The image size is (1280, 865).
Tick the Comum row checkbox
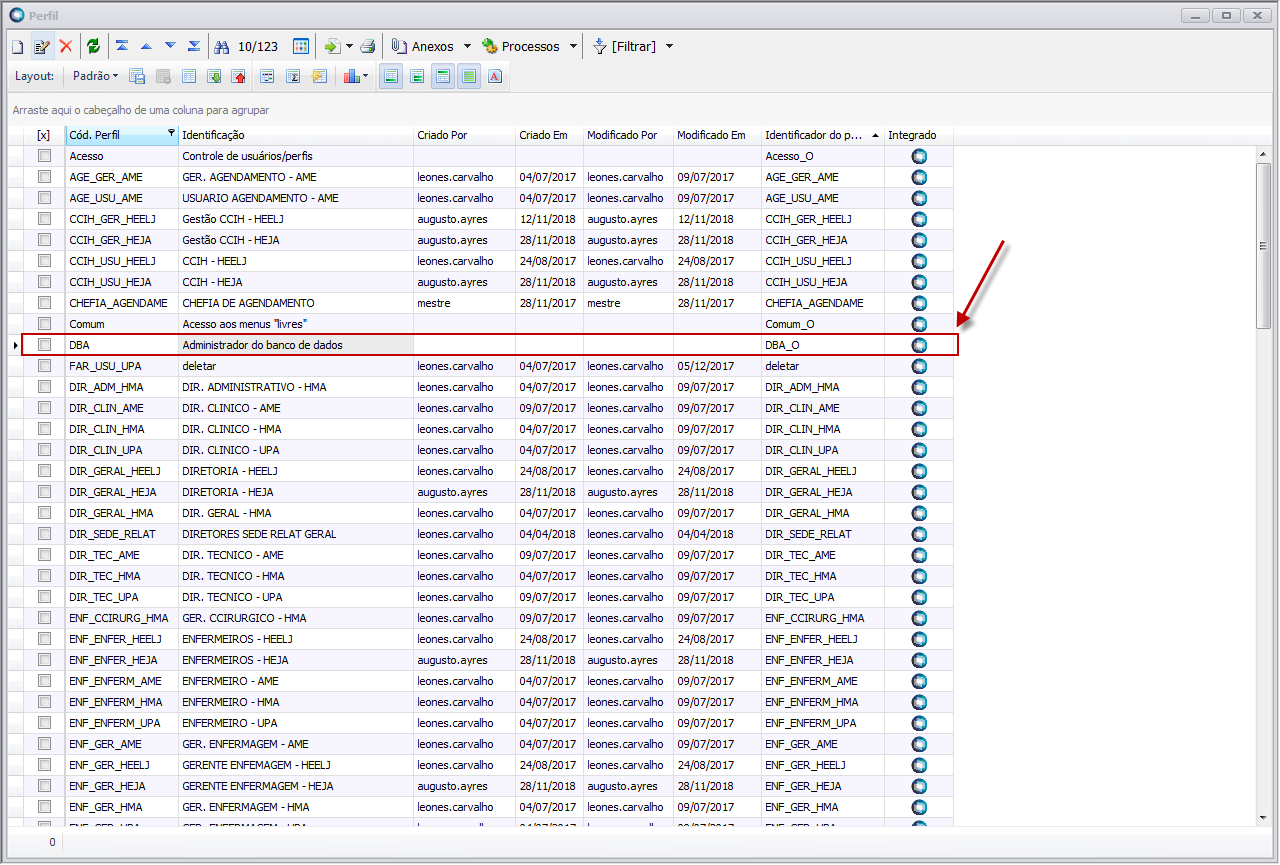[44, 324]
